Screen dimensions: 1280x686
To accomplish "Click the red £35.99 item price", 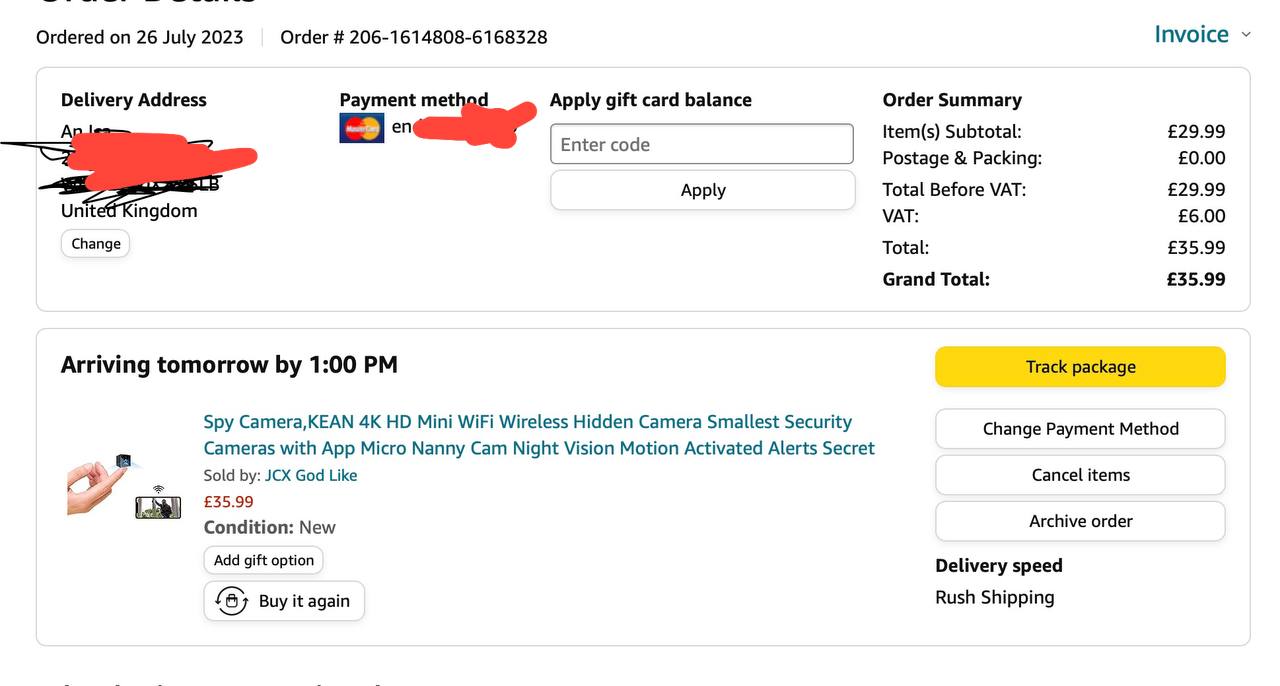I will point(228,502).
